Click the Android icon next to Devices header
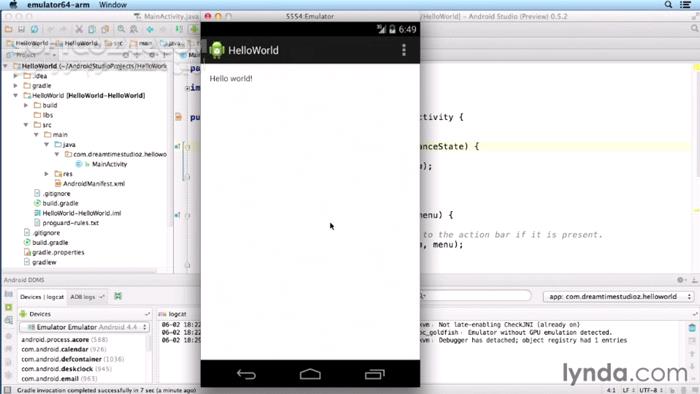 click(x=23, y=314)
